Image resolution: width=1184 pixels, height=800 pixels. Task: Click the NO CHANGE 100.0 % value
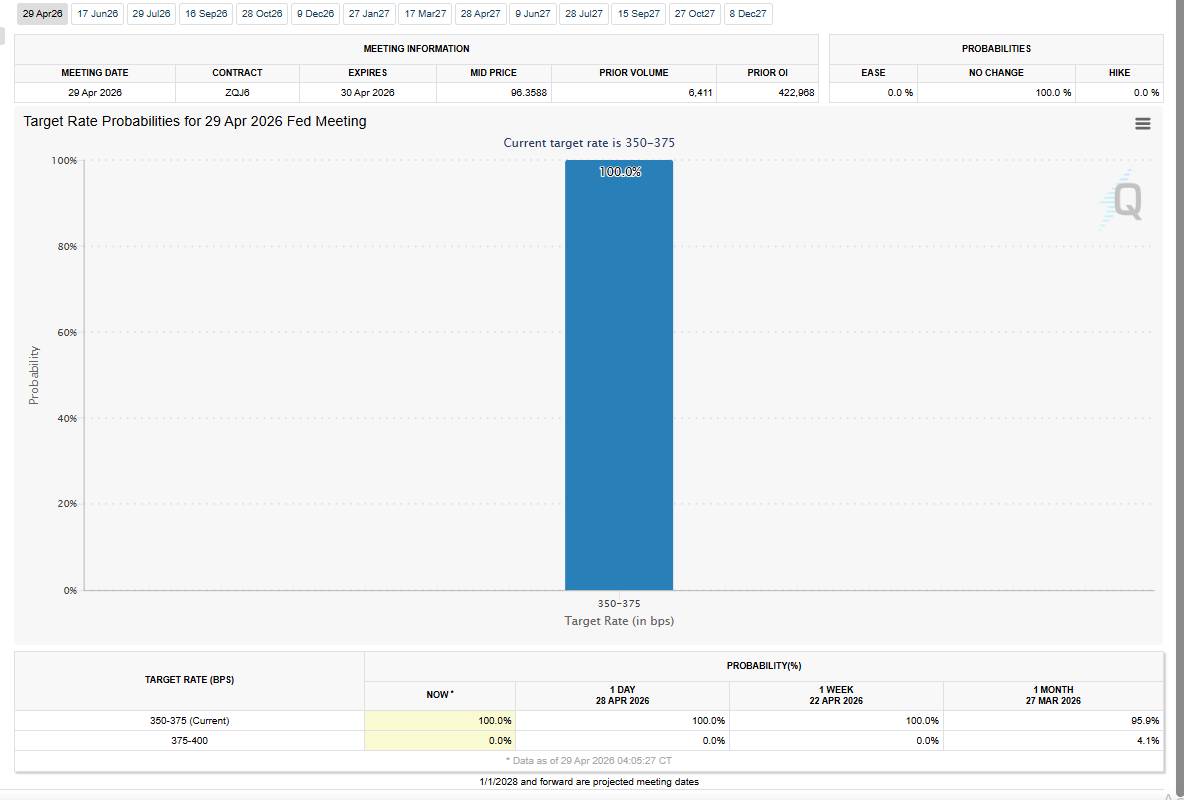(x=1052, y=92)
